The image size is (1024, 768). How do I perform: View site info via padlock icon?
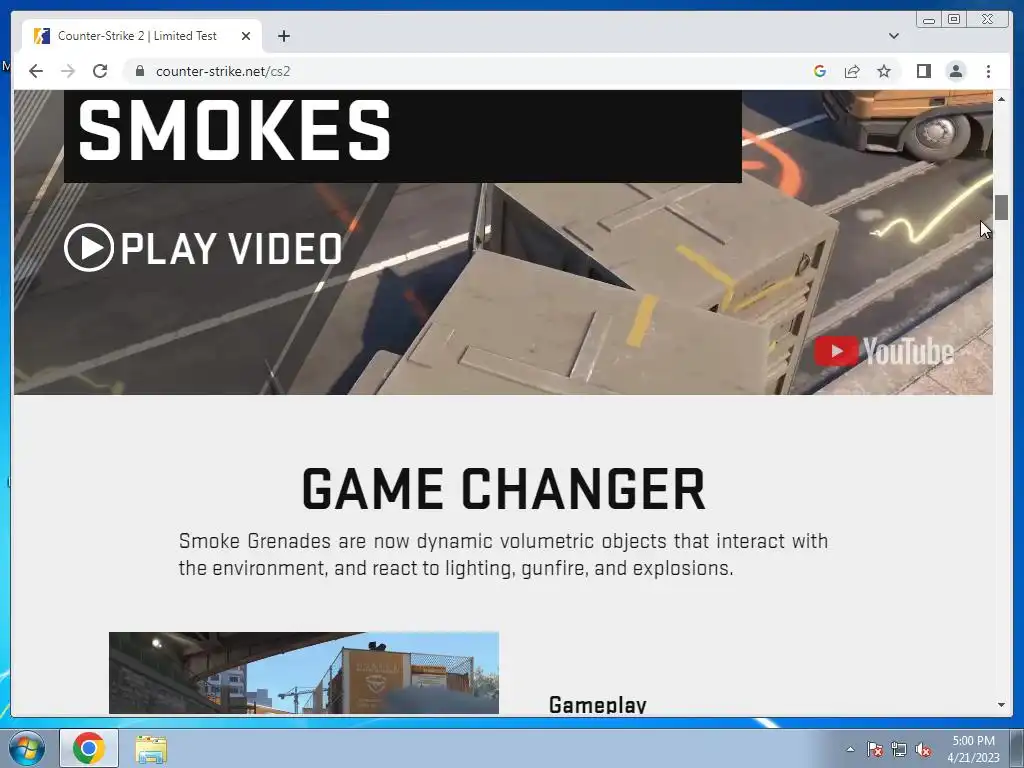pos(140,71)
